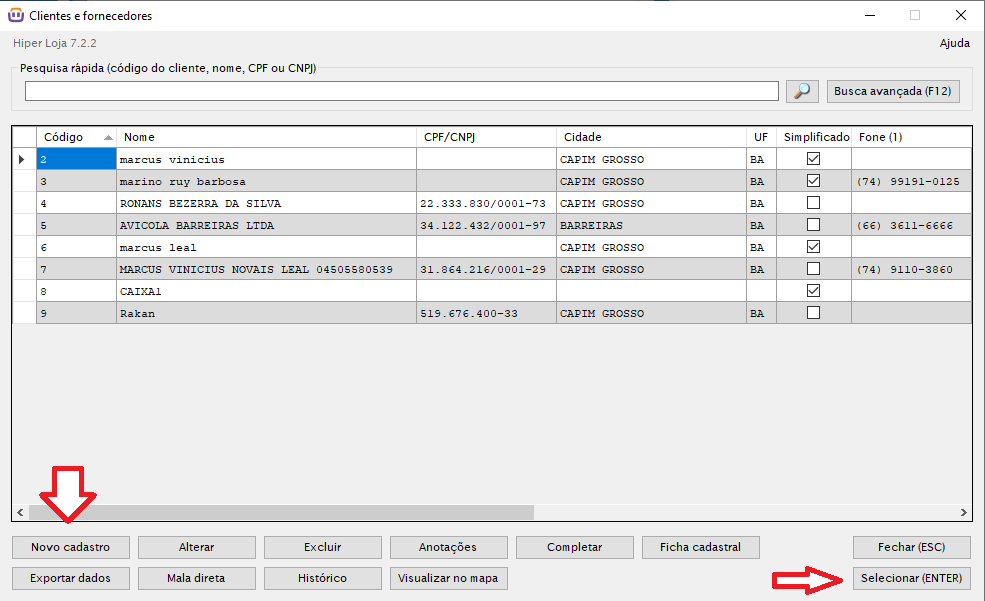Click CNPJ 22.333.830/0001-73 cell

[x=486, y=203]
